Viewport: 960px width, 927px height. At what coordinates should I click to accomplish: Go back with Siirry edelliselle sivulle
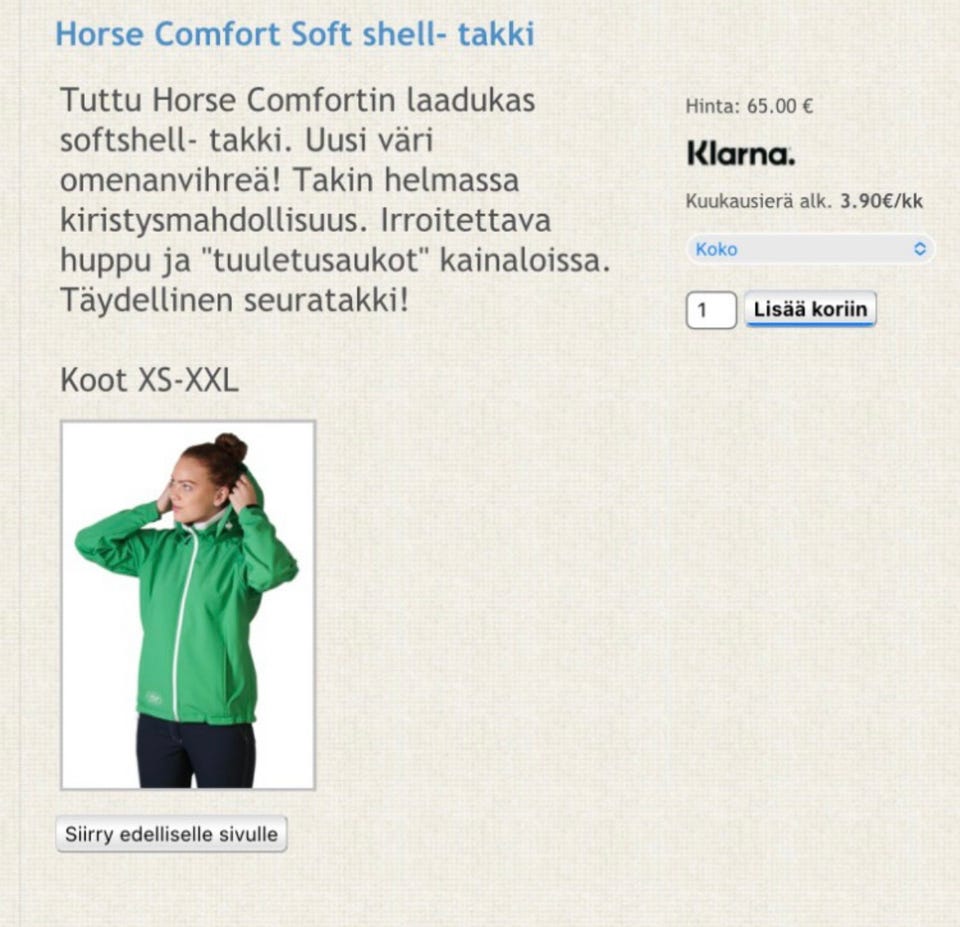(x=171, y=834)
